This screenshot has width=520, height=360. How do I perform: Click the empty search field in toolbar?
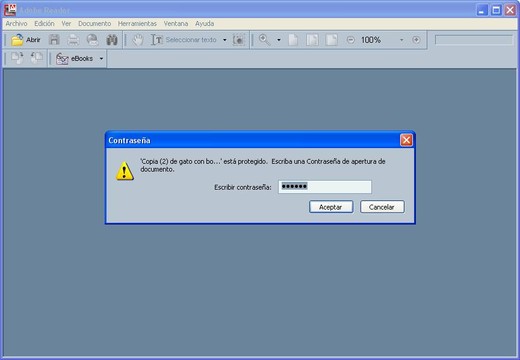point(474,40)
